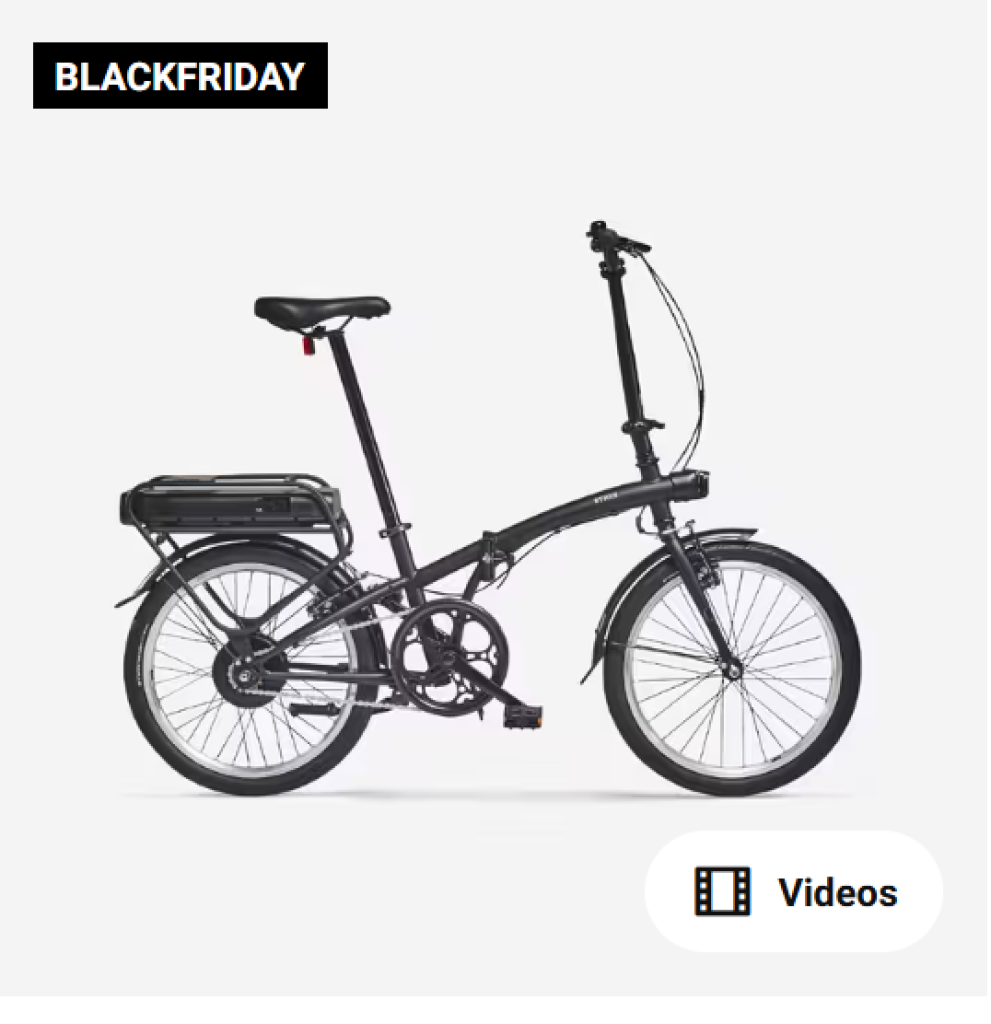Click the bike's black saddle
Viewport: 991px width, 1024px height.
click(322, 308)
